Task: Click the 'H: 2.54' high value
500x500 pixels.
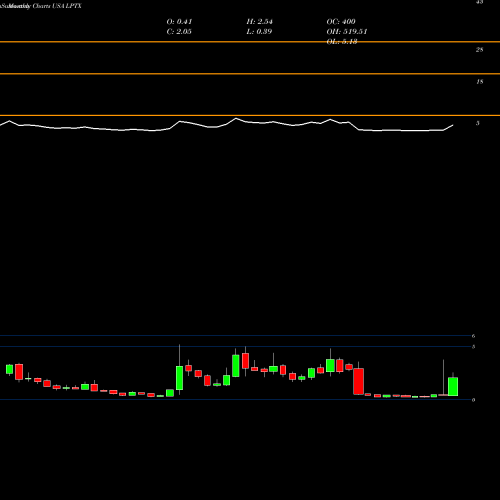Action: 260,22
